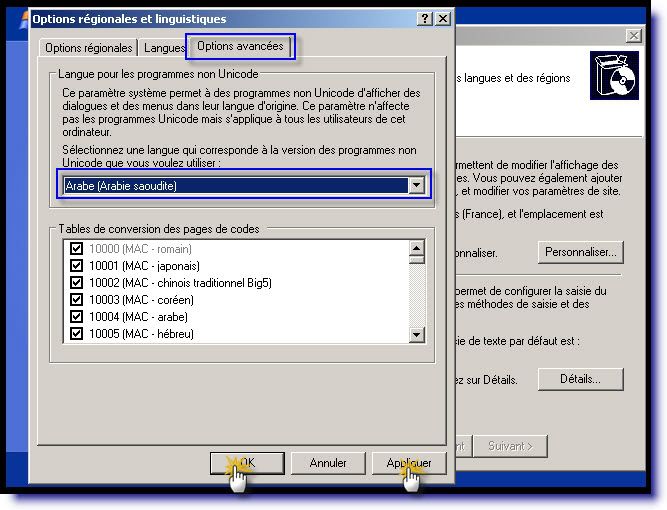Screen dimensions: 667x510
Task: Open the Langues tab
Action: pos(163,48)
